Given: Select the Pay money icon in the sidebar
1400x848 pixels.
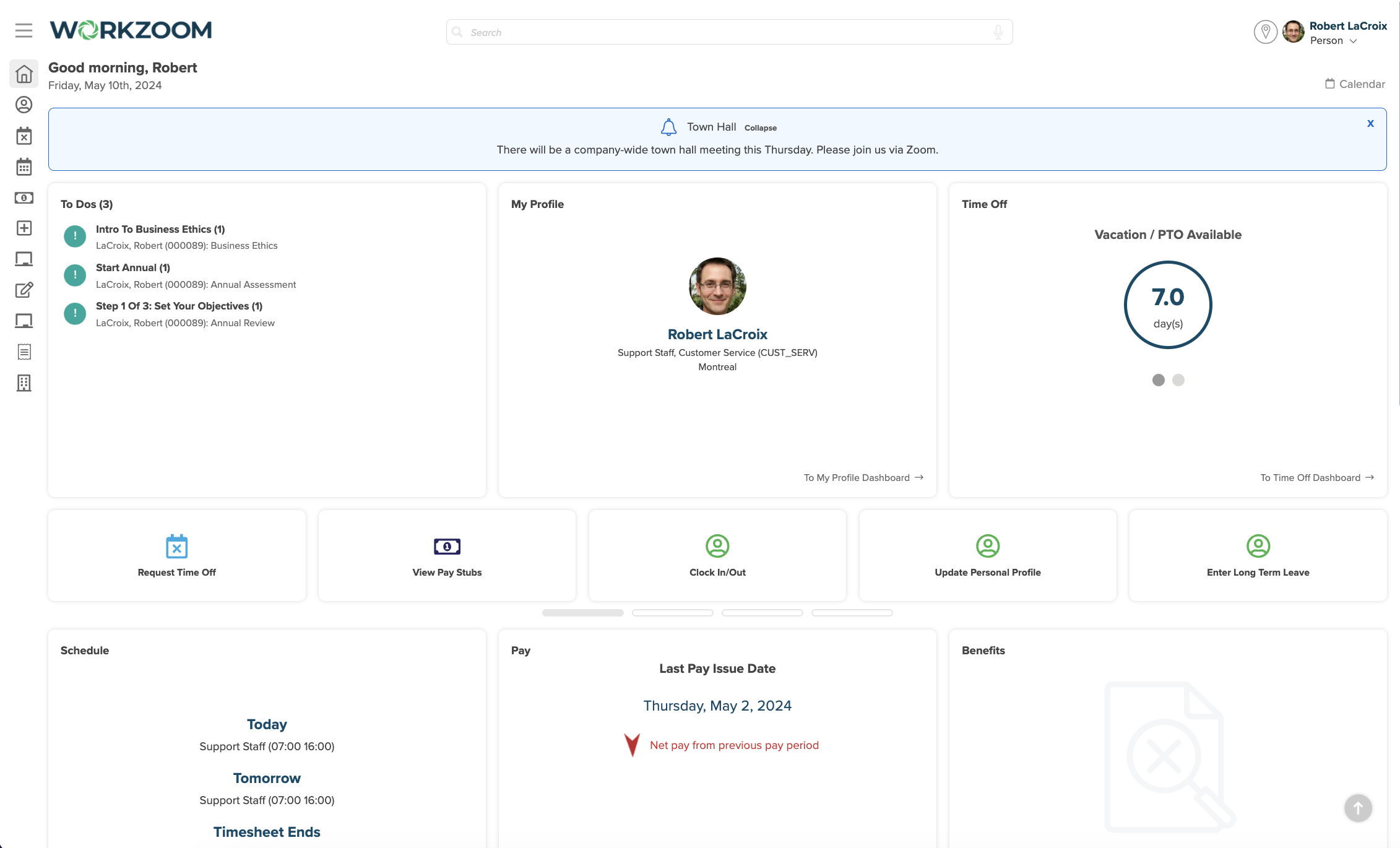Looking at the screenshot, I should point(24,197).
